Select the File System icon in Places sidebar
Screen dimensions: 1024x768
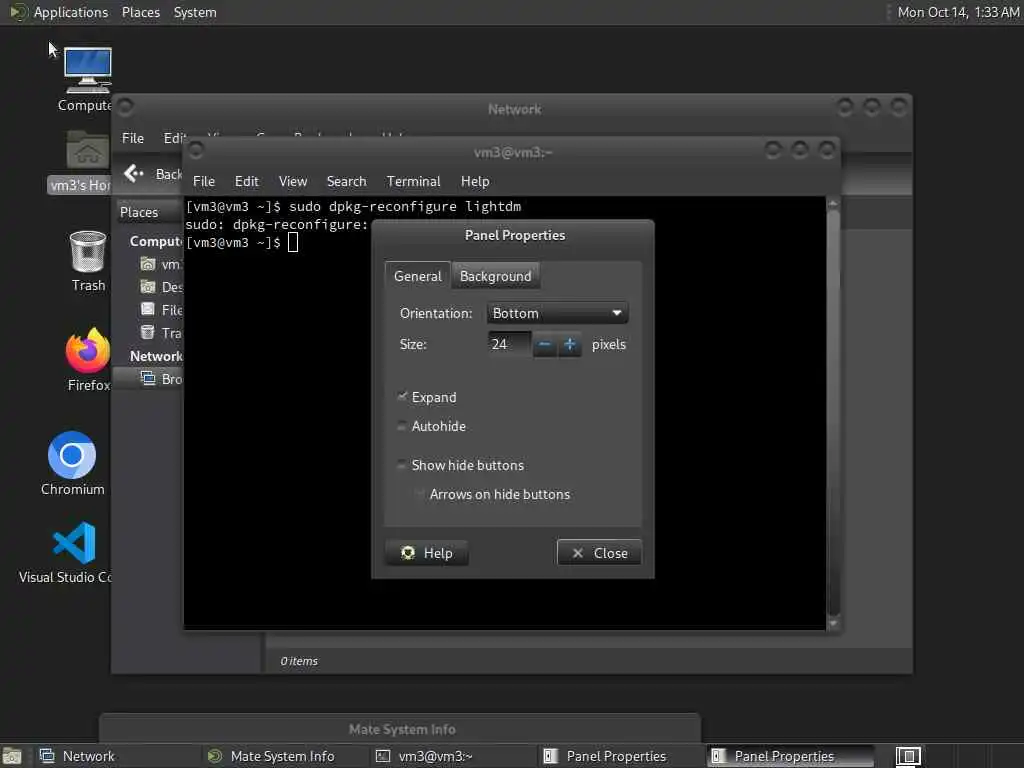(x=148, y=310)
